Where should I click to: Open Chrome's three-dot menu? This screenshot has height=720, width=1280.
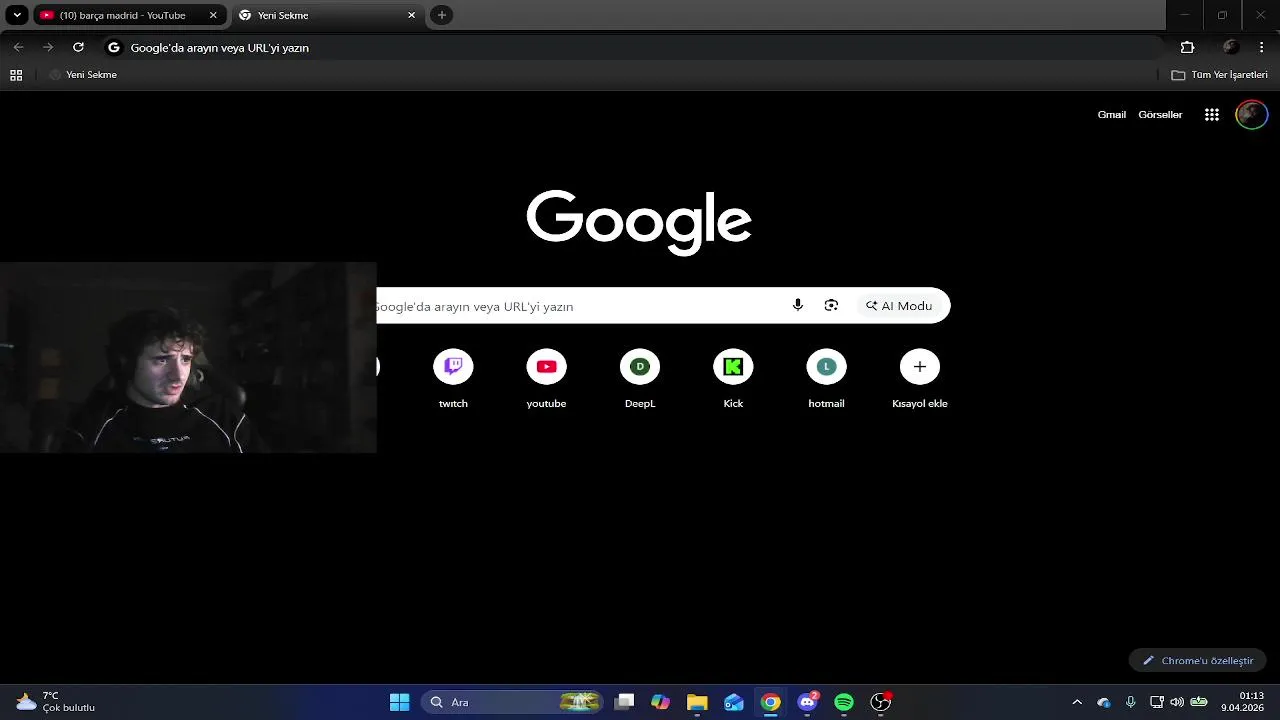point(1261,47)
